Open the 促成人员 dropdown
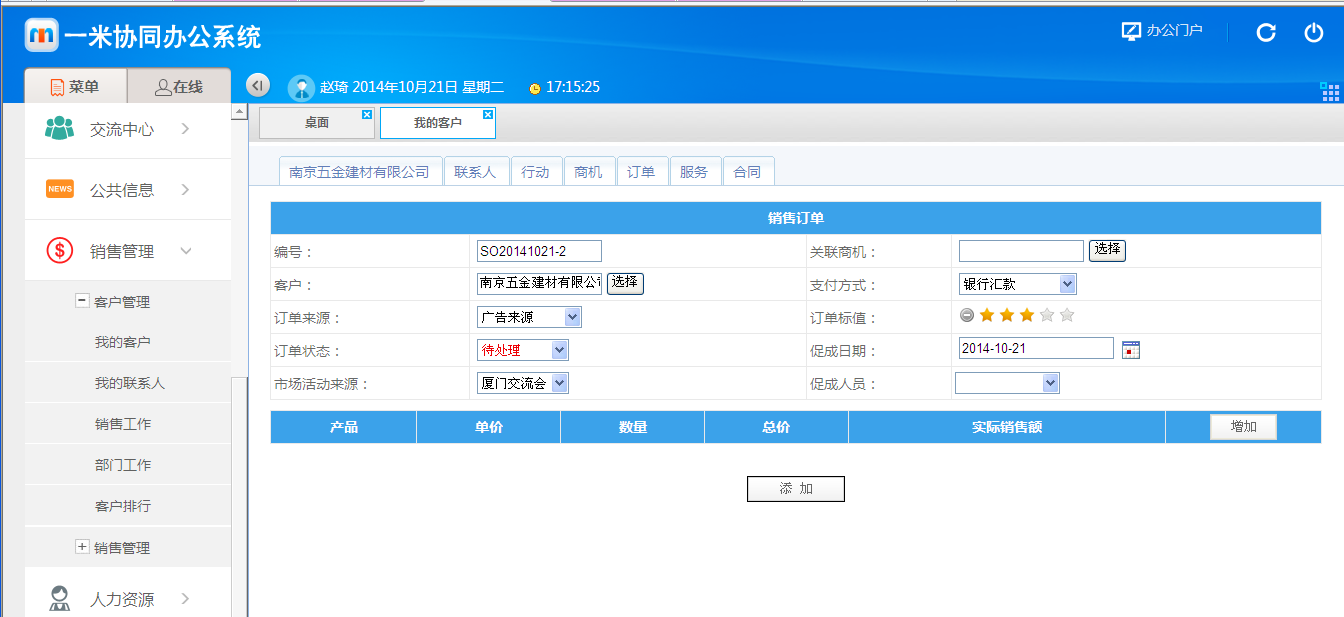This screenshot has height=617, width=1344. coord(1007,383)
